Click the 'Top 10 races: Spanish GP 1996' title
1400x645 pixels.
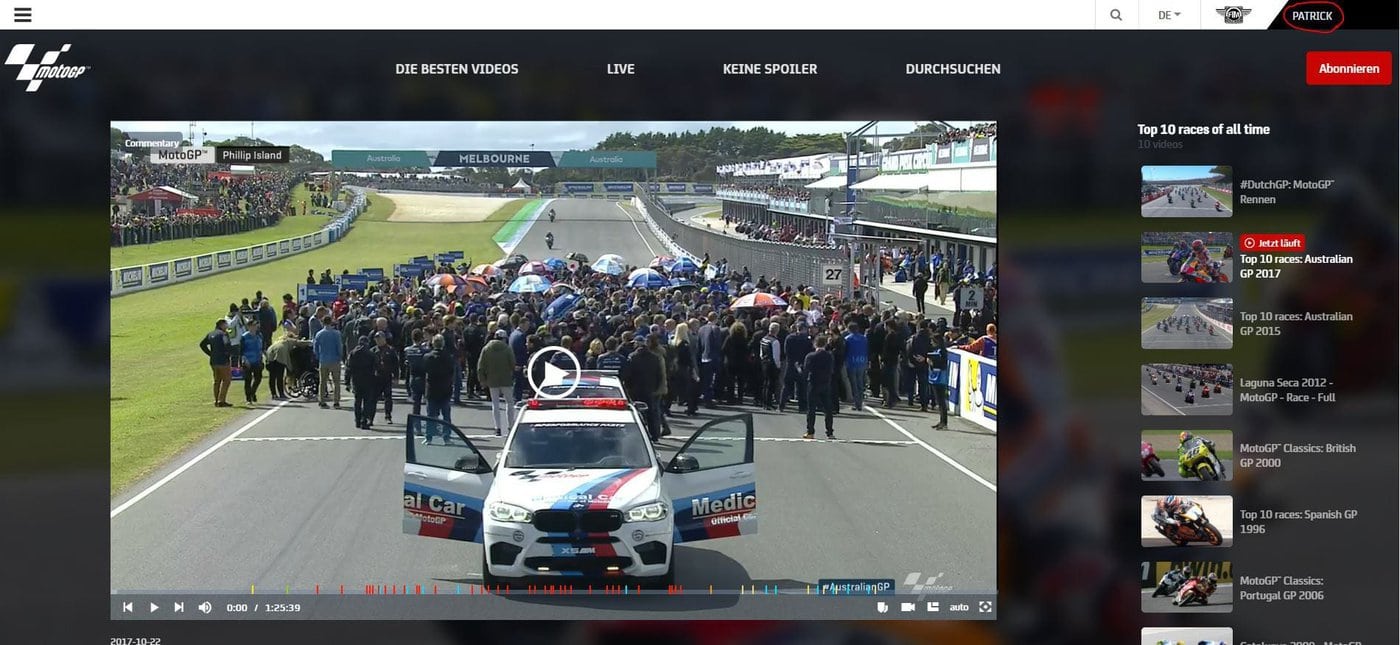[1298, 522]
